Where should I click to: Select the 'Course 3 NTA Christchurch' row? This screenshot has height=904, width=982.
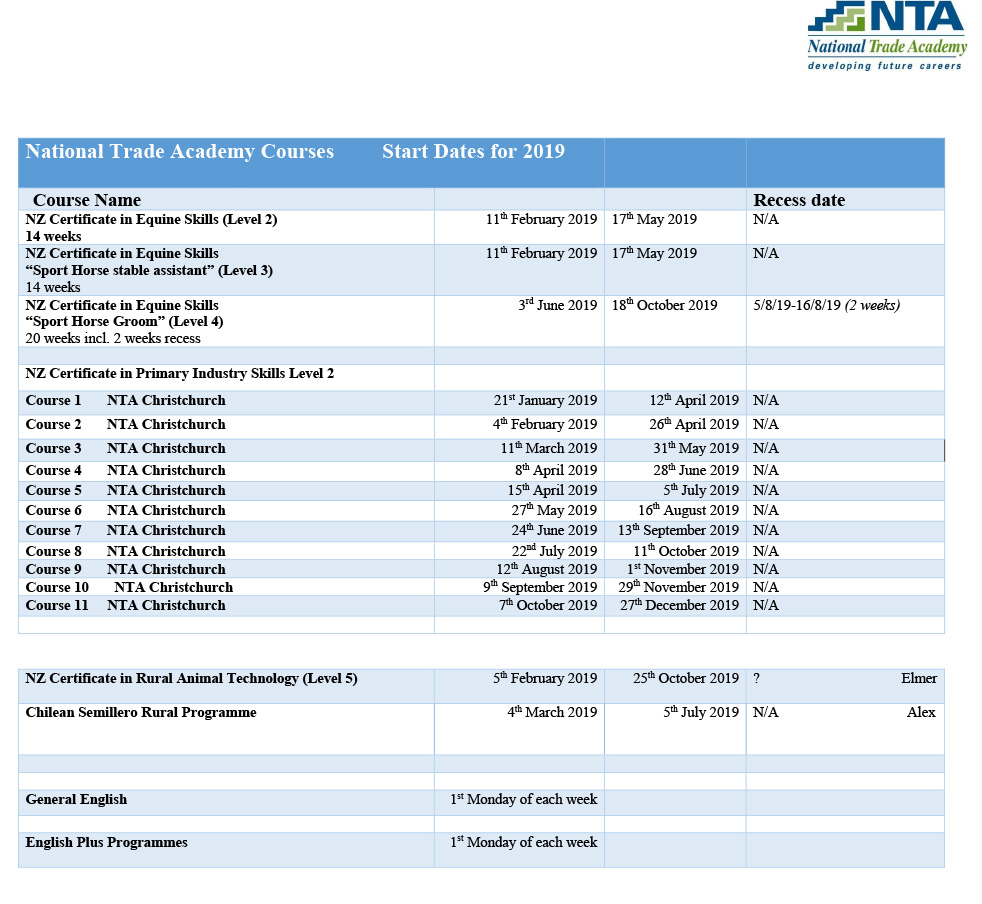481,450
